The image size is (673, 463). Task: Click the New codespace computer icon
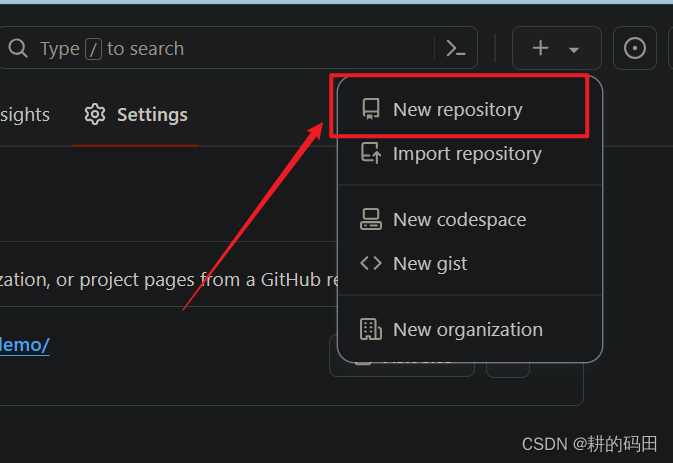click(371, 219)
